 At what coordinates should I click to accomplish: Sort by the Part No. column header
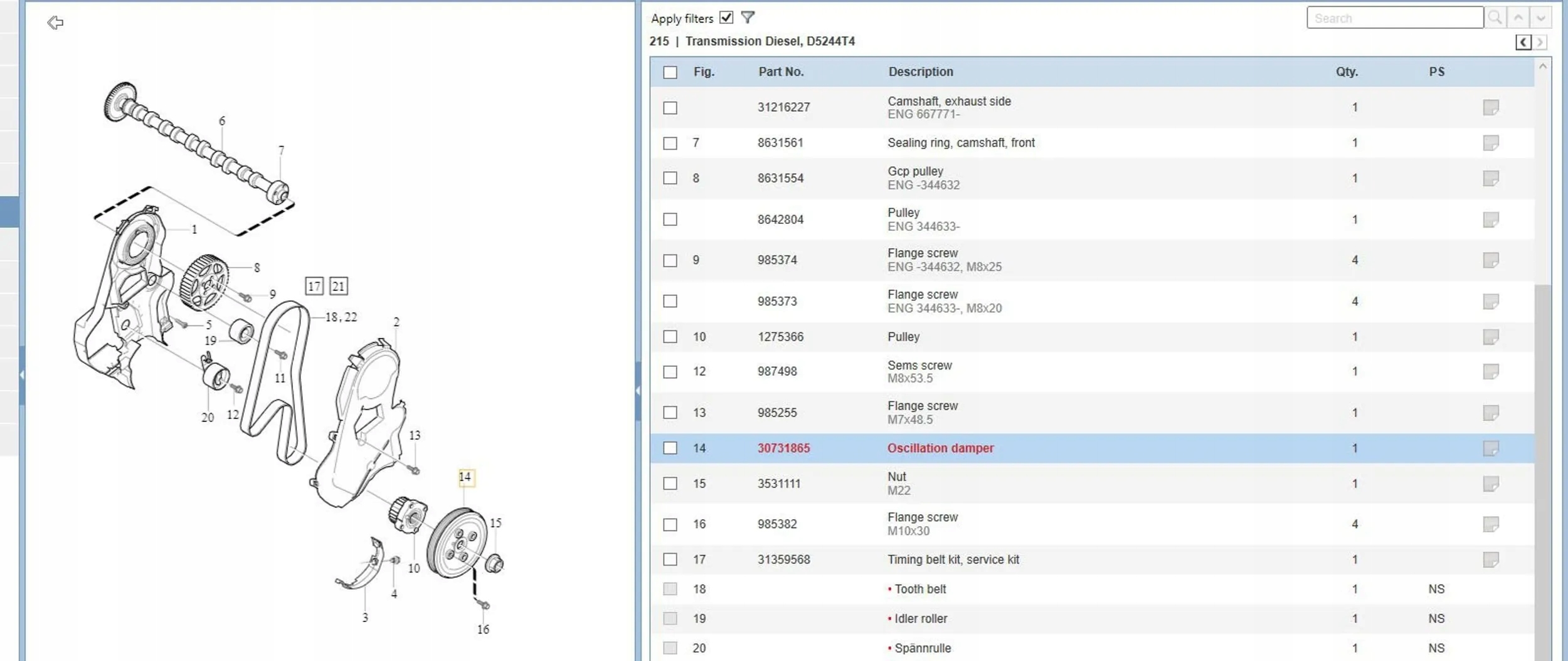[781, 72]
